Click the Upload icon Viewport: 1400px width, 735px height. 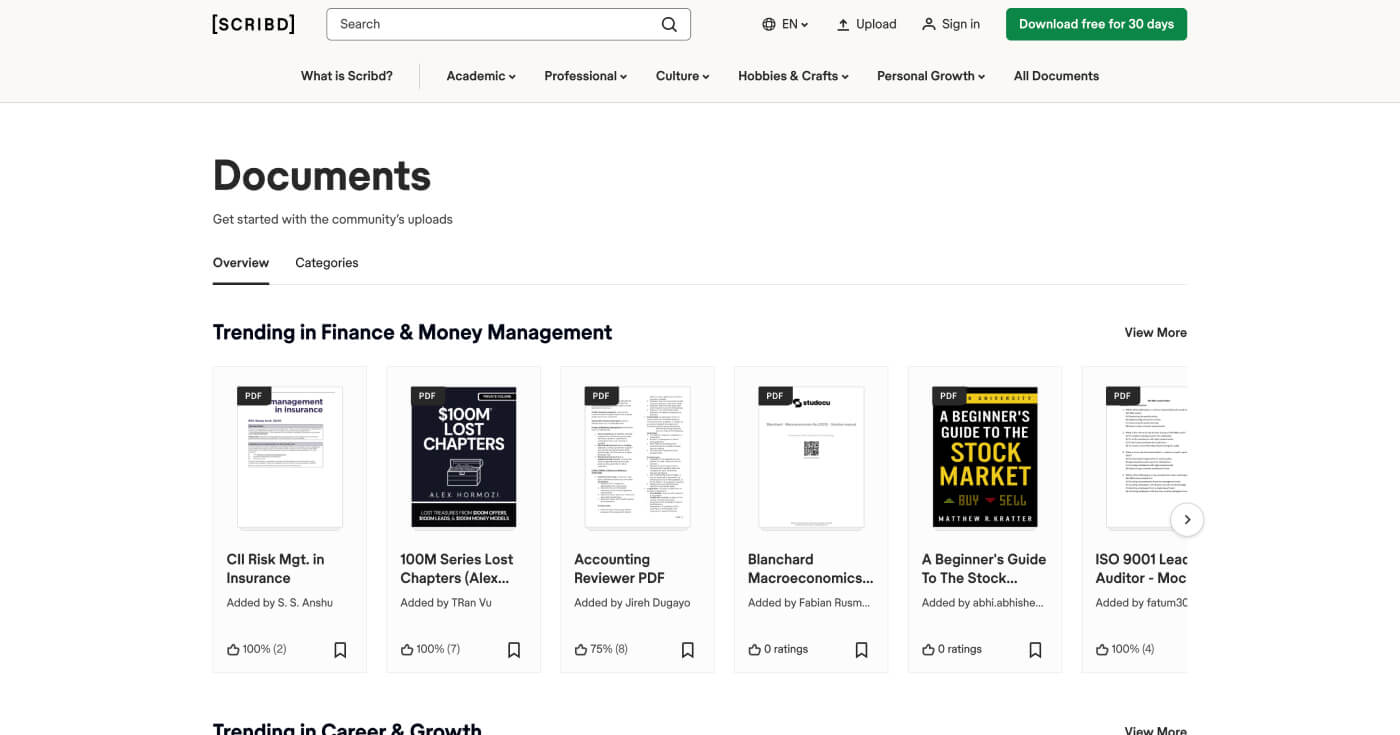click(x=841, y=23)
